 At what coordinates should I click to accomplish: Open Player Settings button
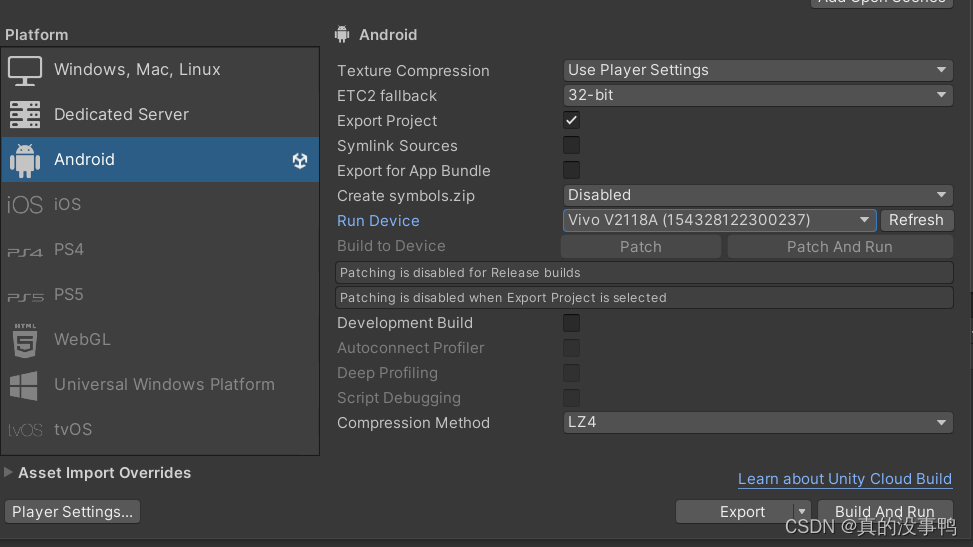(73, 512)
